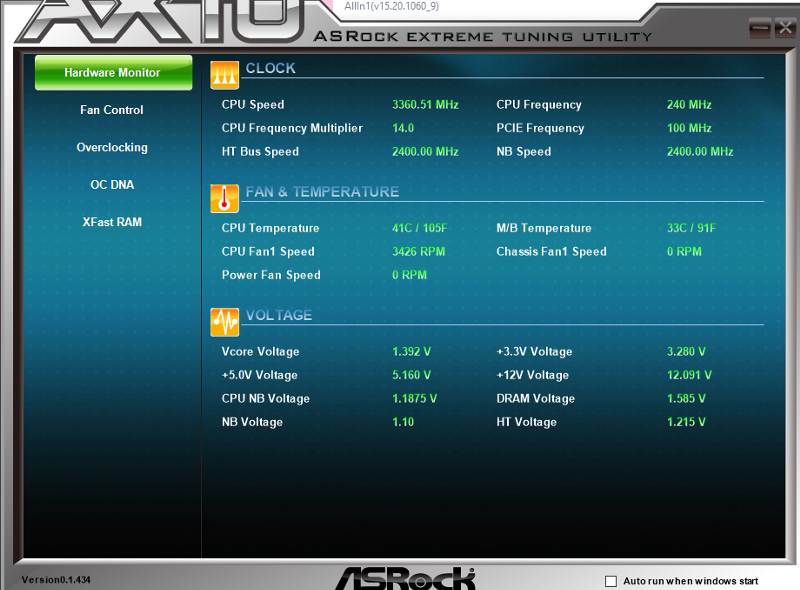Click the +3.3V Voltage label
The image size is (800, 590).
click(x=534, y=352)
